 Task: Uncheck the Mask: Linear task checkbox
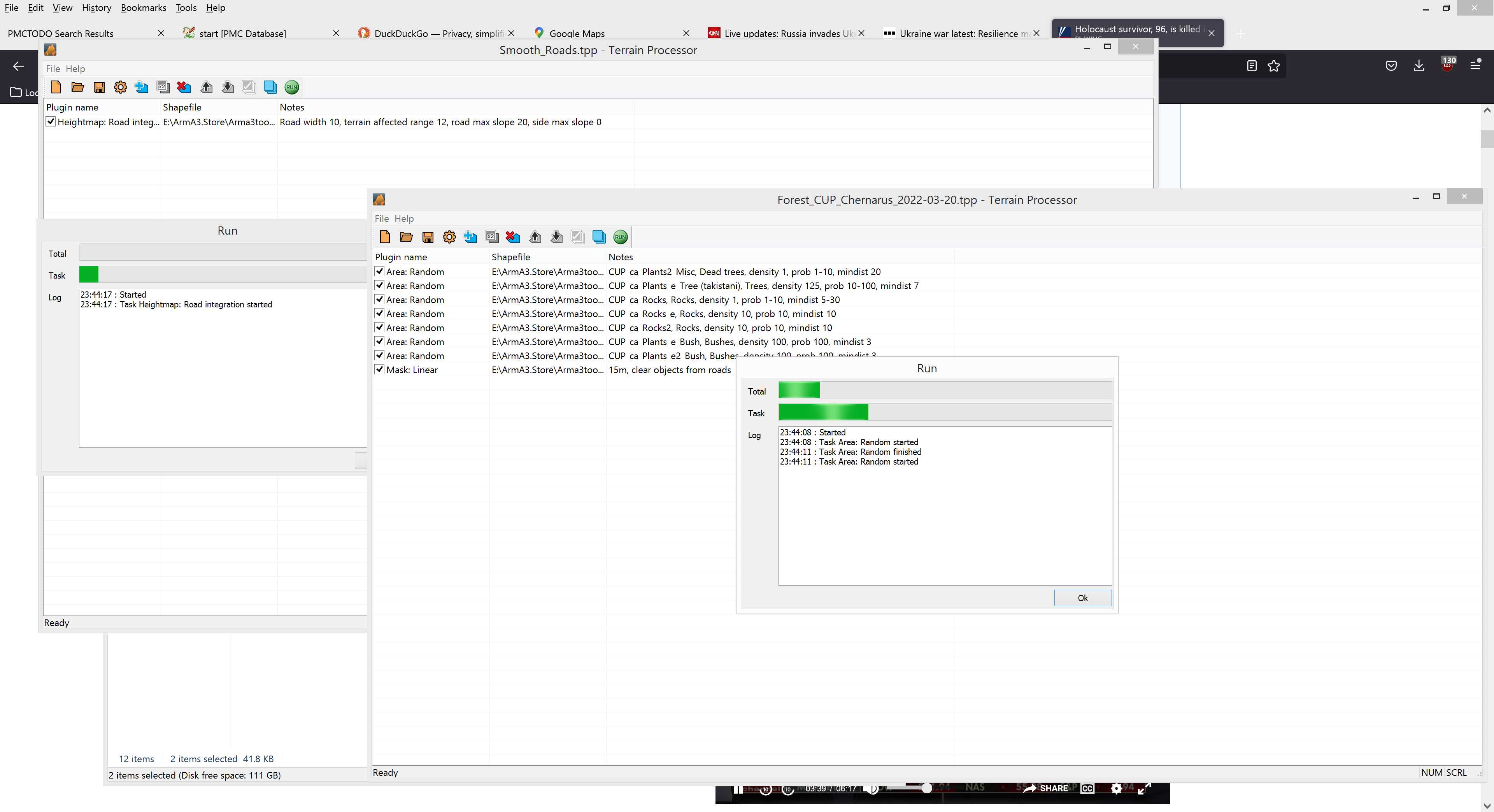coord(379,370)
